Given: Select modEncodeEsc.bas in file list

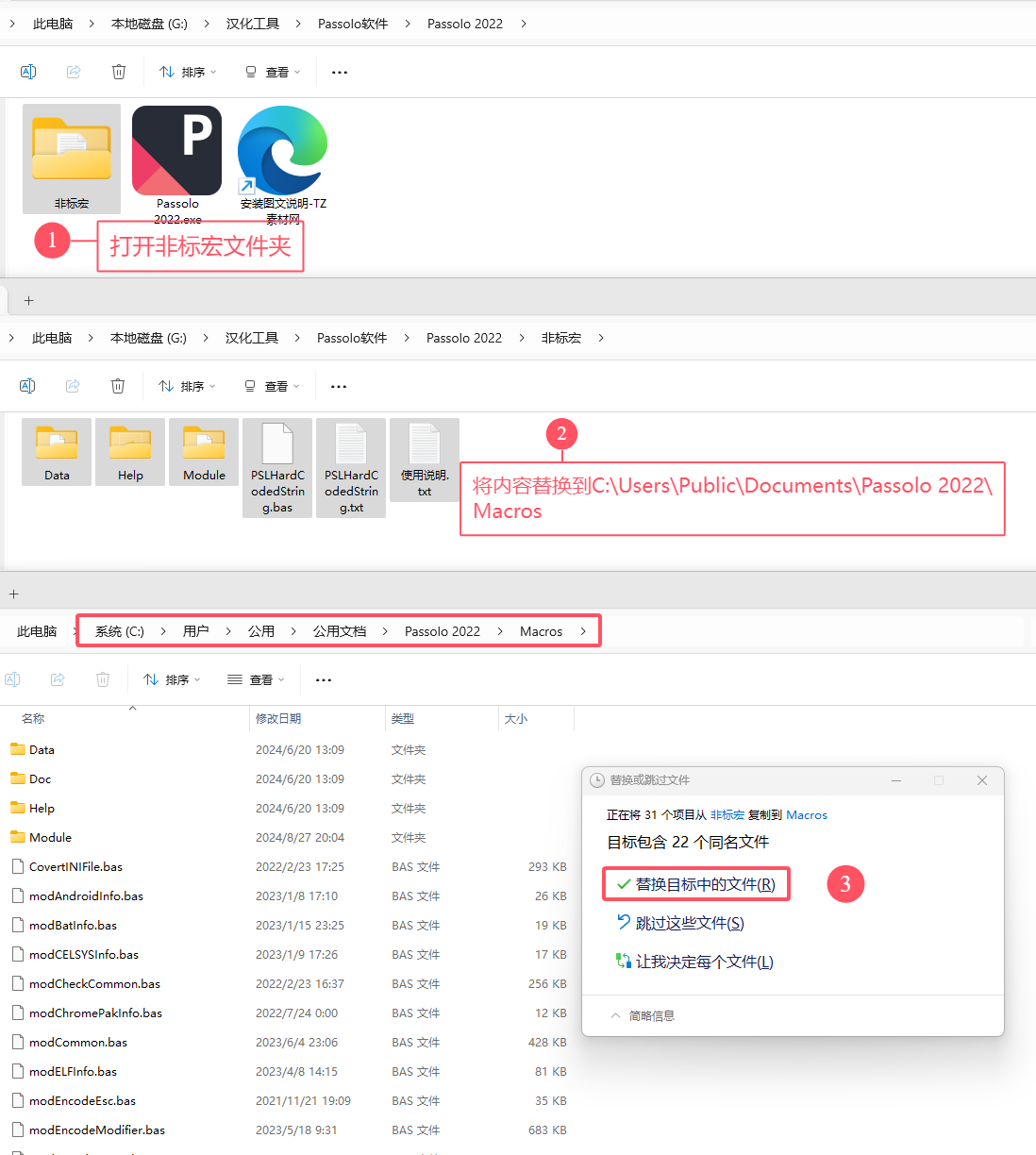Looking at the screenshot, I should point(288,1101).
